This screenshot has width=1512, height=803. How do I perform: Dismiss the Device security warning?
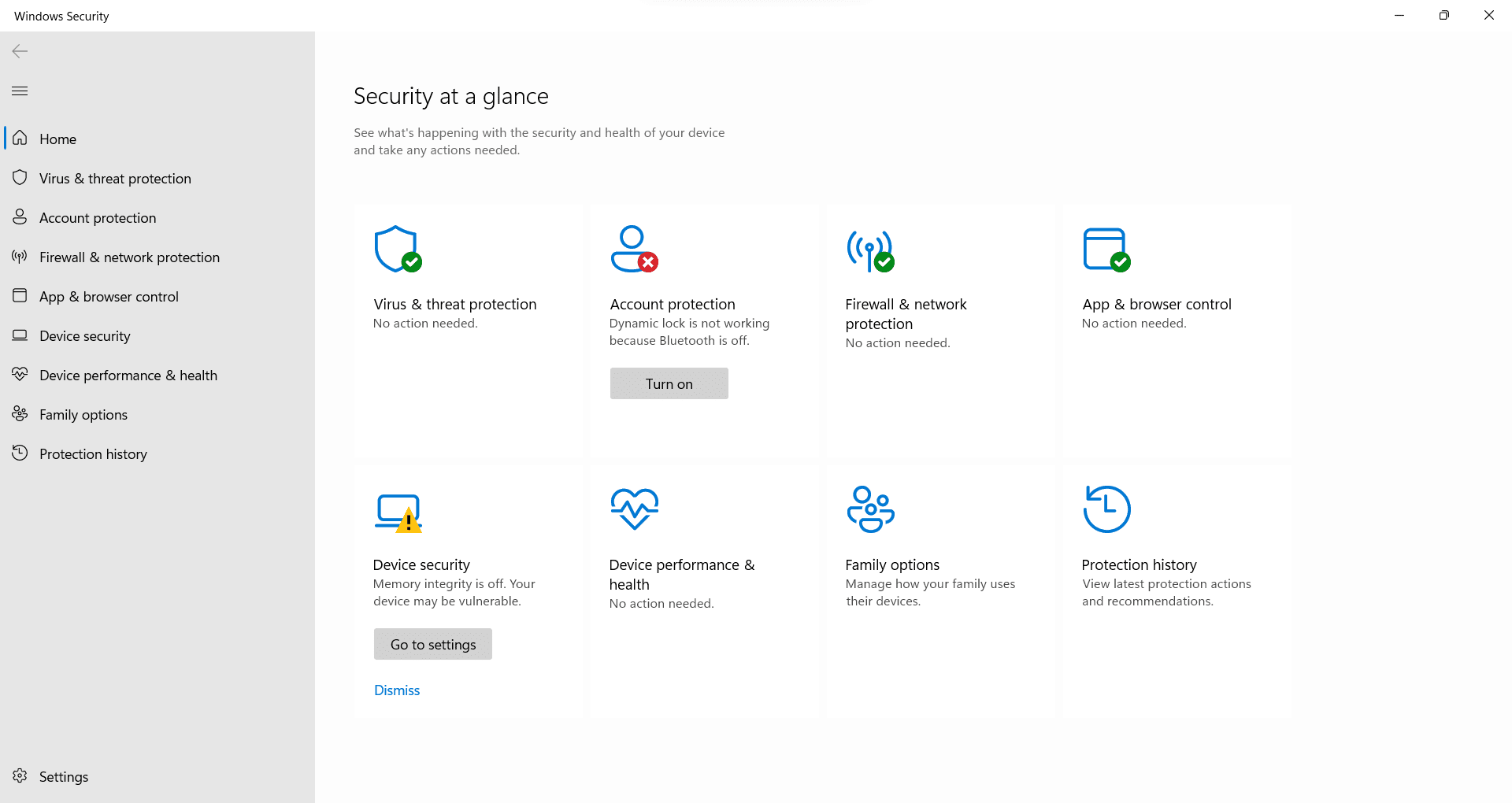397,690
